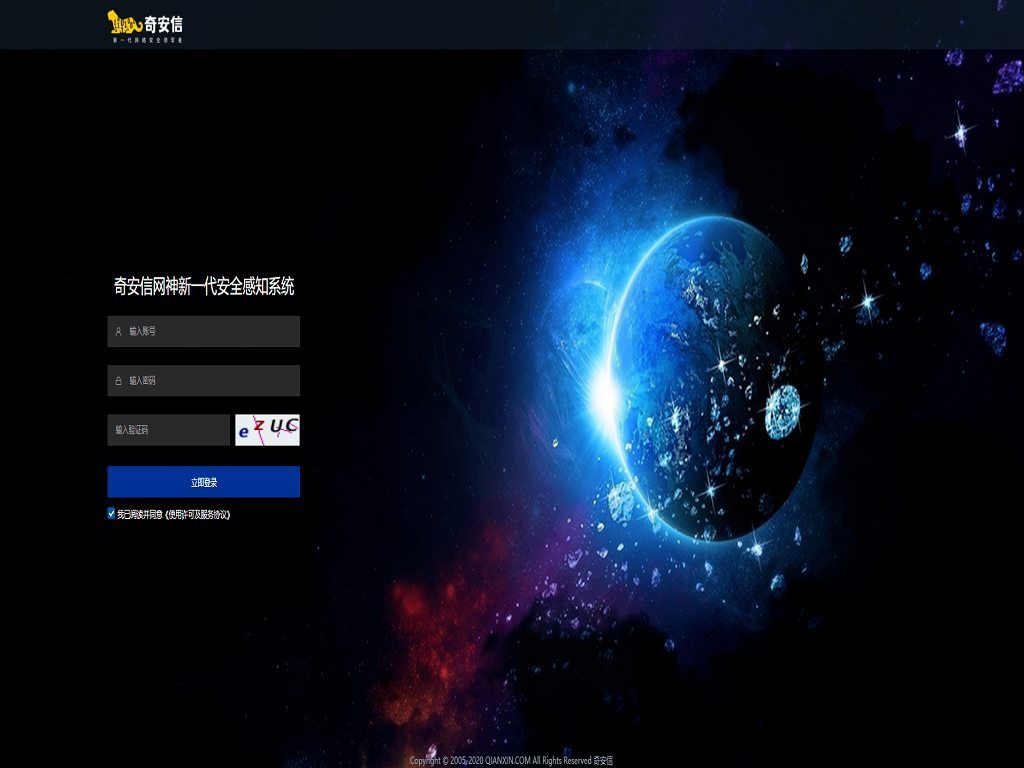Click the padlock icon in password field

coord(118,381)
